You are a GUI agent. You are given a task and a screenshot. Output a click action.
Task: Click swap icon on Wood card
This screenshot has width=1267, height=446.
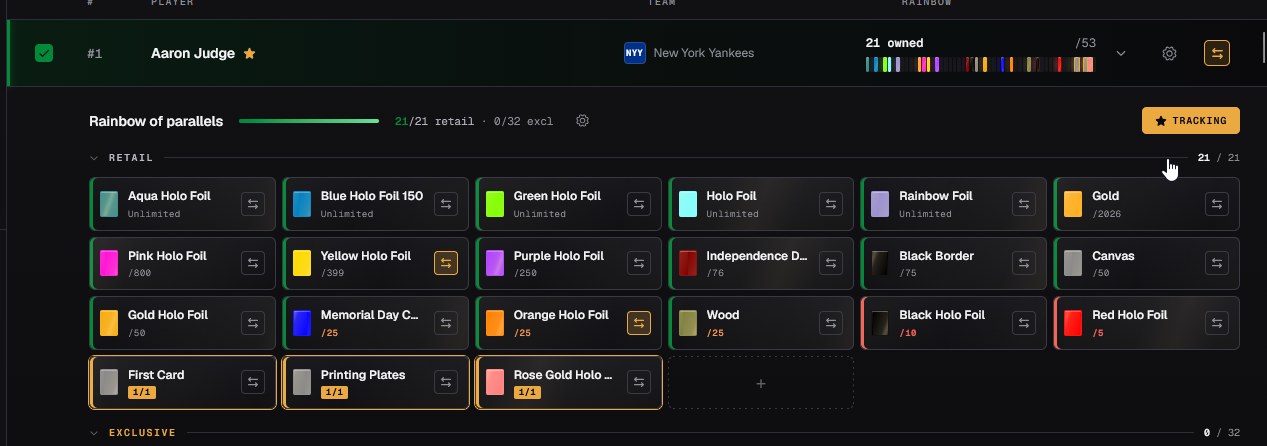coord(831,323)
